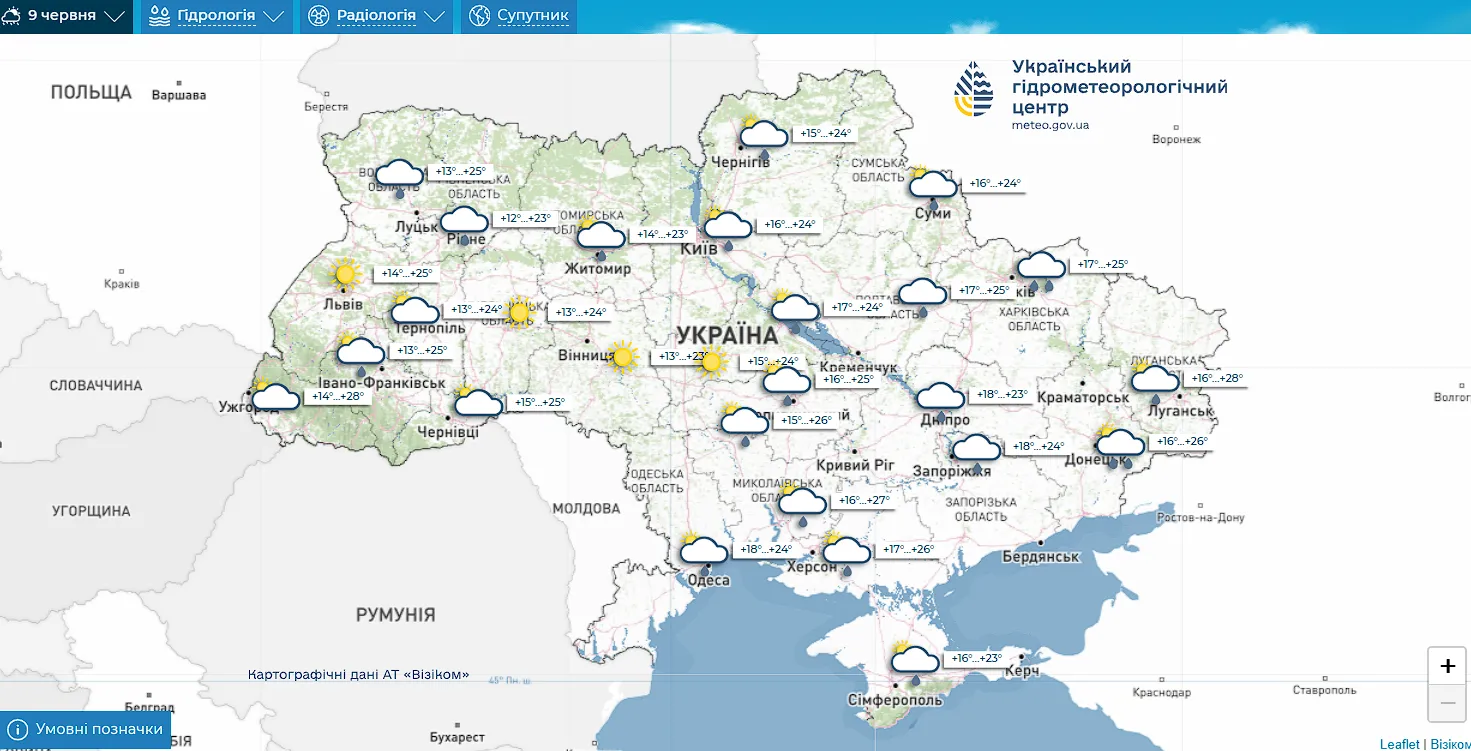Select the weather icon at Суми
1471x751 pixels.
pos(932,186)
